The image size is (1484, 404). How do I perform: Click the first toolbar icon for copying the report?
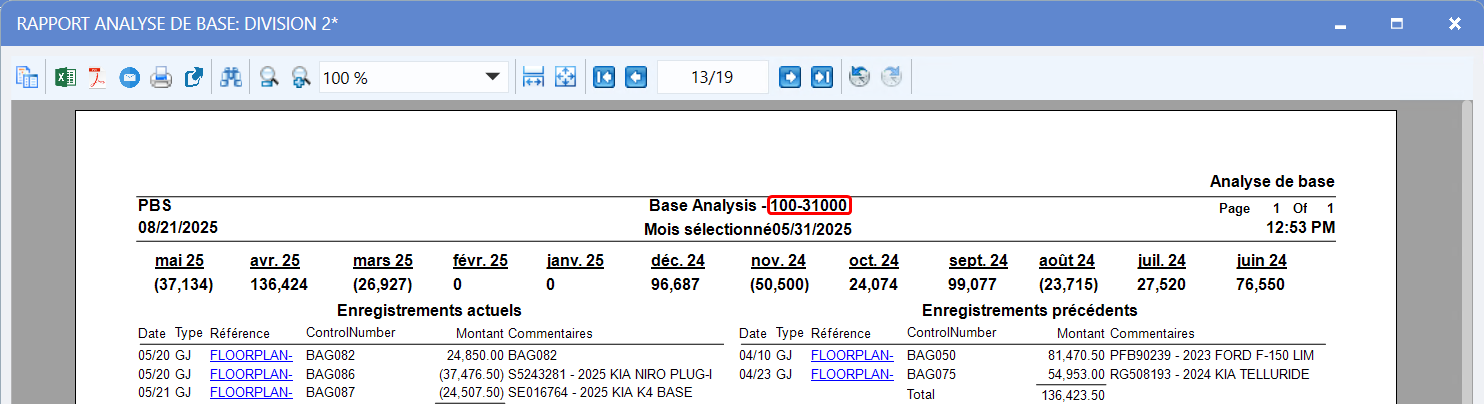pyautogui.click(x=27, y=77)
